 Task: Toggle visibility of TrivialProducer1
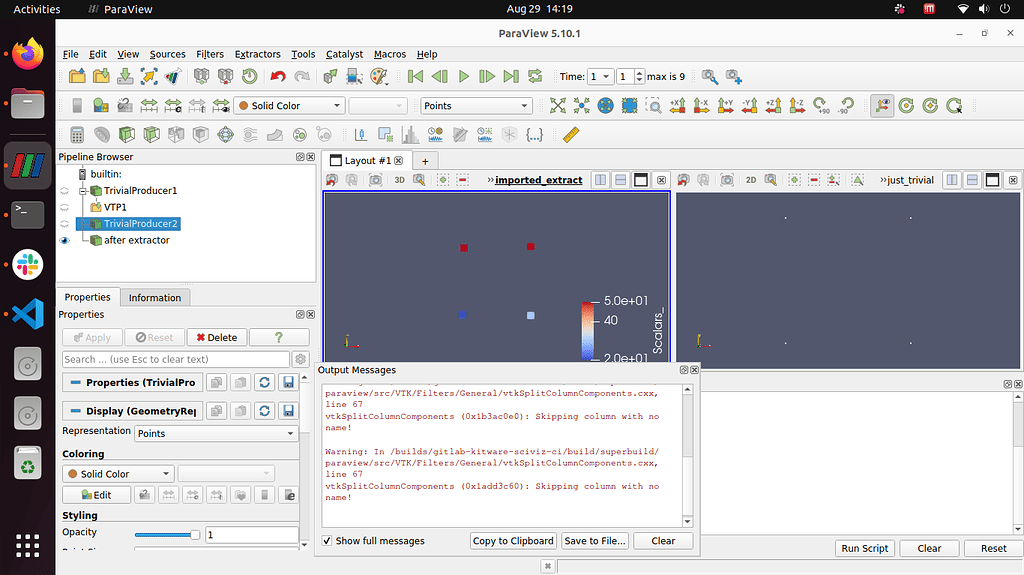[x=65, y=190]
